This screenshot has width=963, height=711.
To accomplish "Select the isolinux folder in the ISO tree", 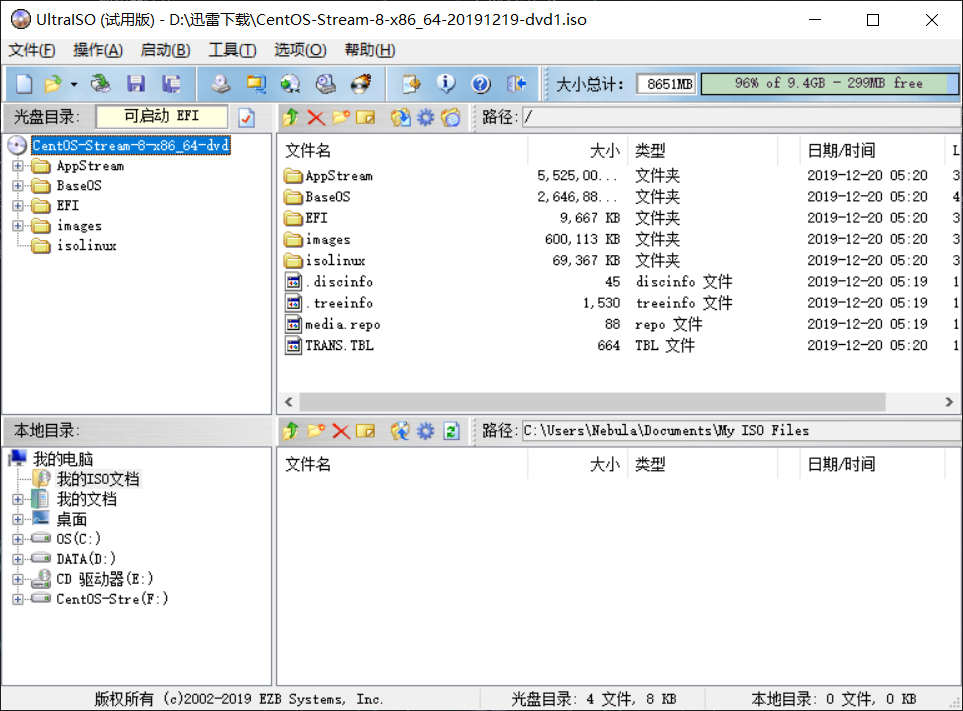I will click(86, 246).
